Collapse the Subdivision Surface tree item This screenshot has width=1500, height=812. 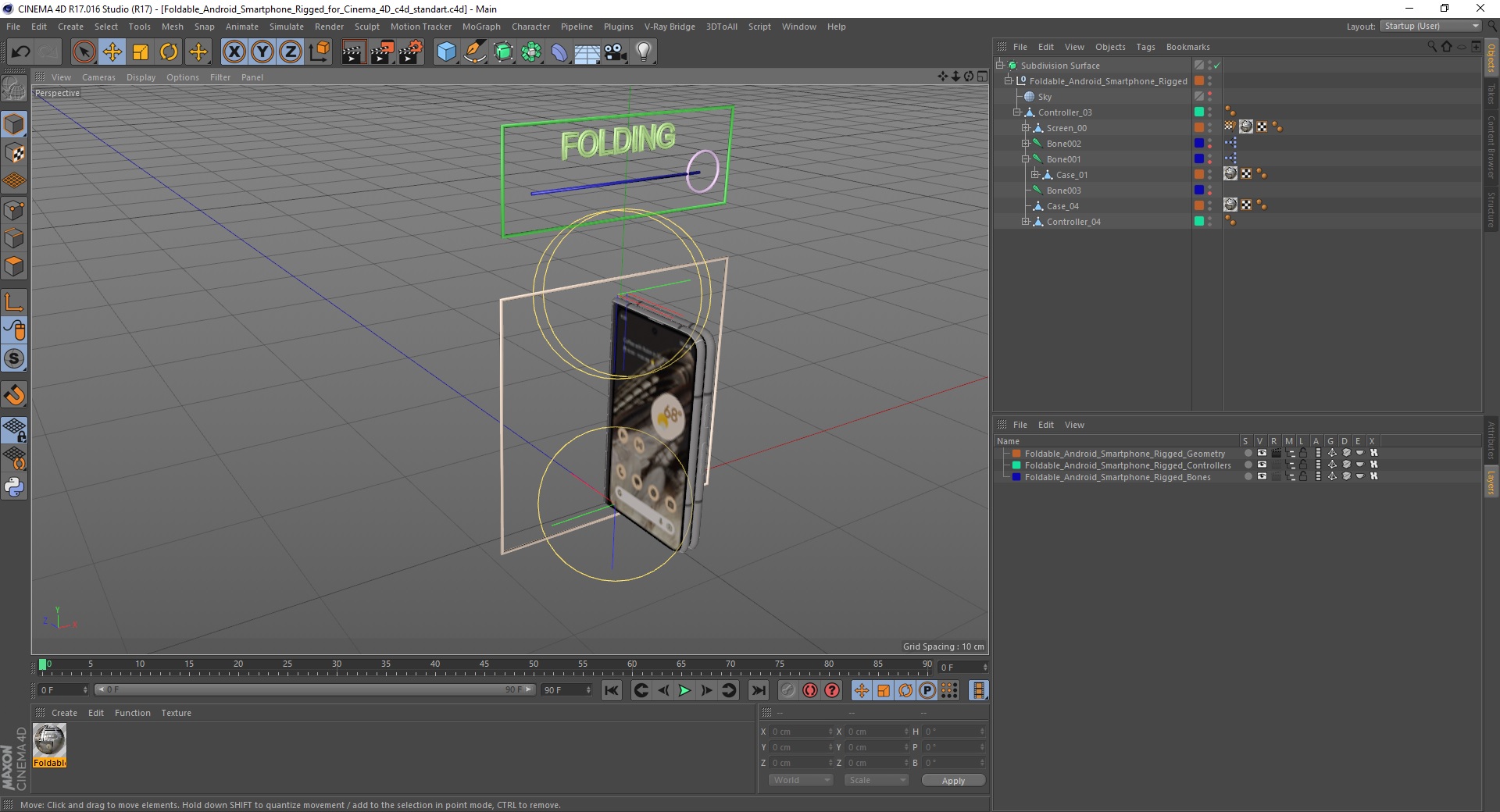tap(999, 66)
